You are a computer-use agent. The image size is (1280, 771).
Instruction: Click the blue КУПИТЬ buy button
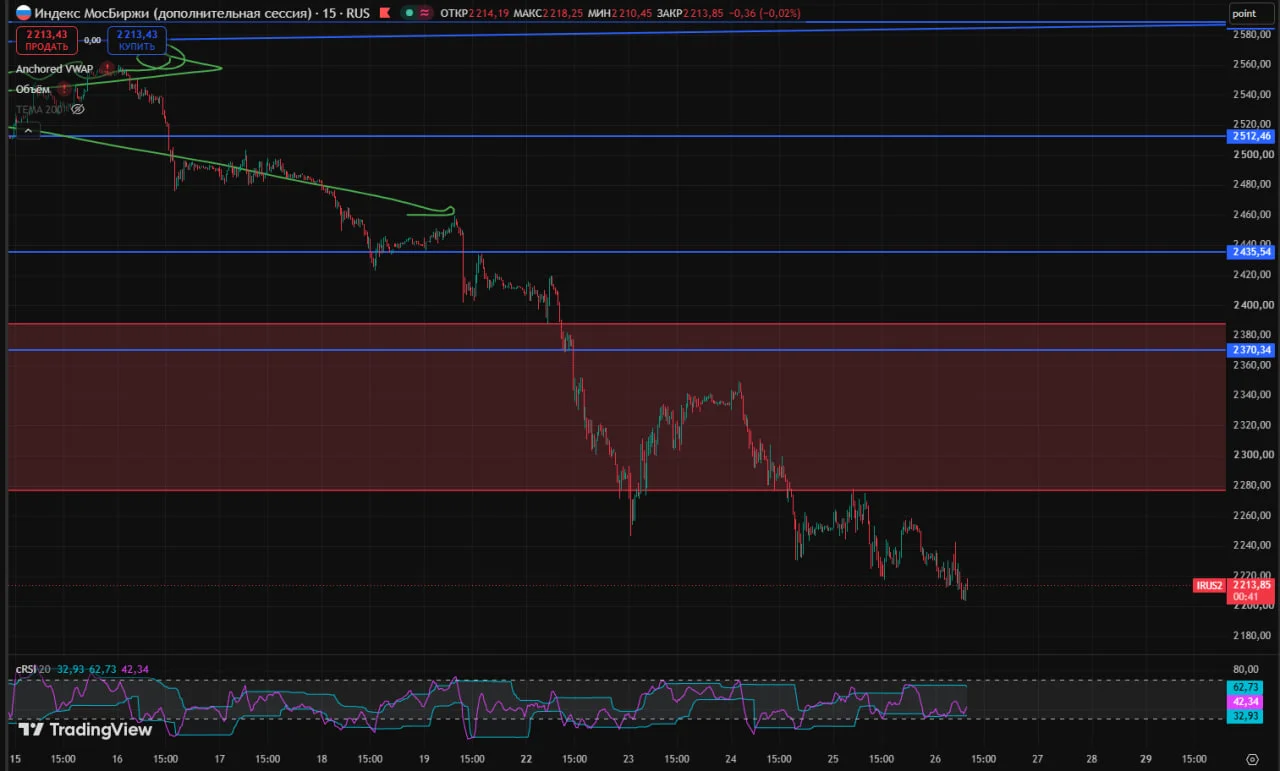click(136, 40)
